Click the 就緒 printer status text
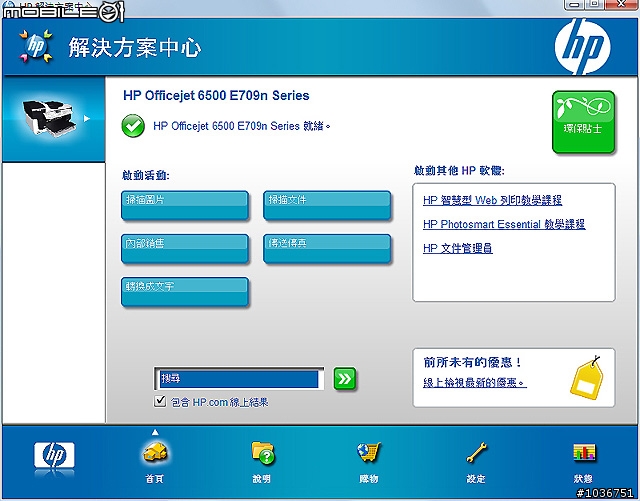 (x=316, y=126)
